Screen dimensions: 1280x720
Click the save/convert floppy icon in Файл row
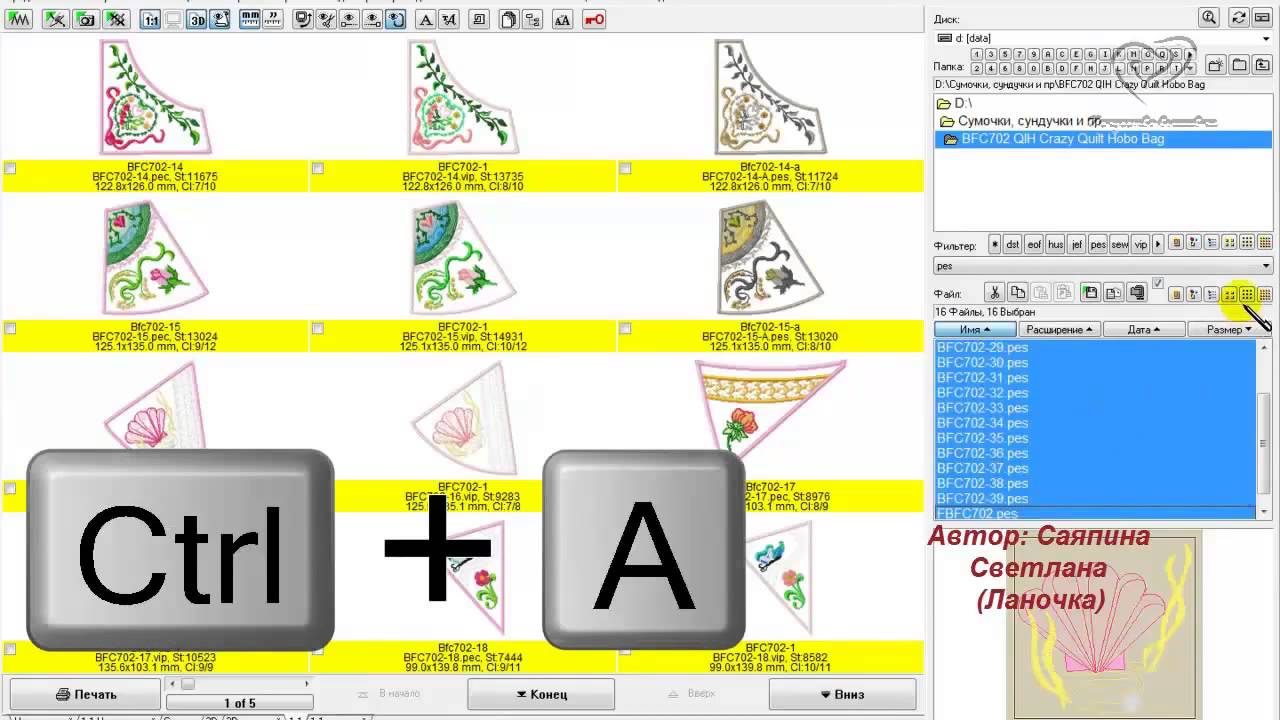pyautogui.click(x=1090, y=293)
